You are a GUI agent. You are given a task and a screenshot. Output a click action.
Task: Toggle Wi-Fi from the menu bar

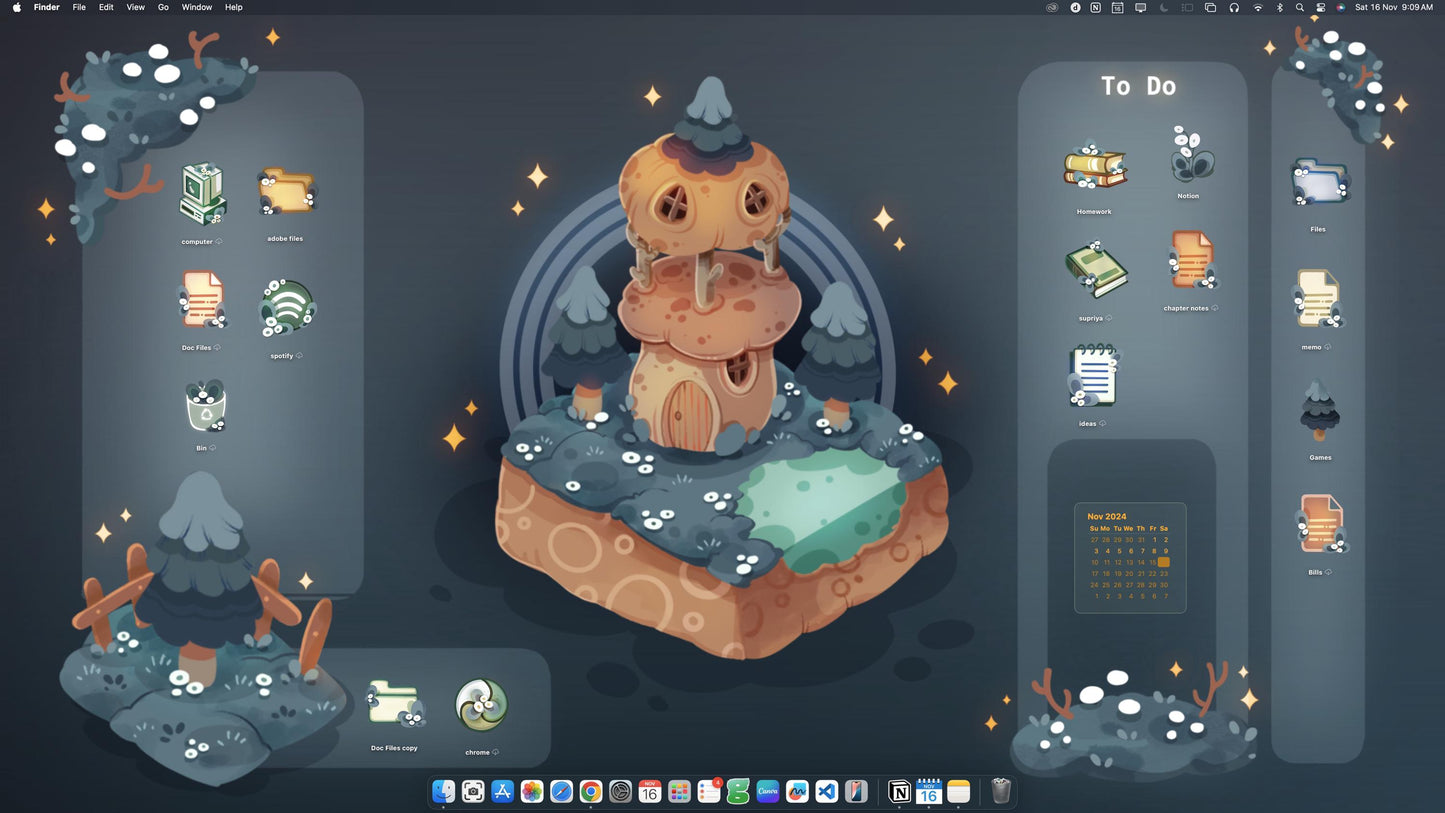coord(1257,7)
